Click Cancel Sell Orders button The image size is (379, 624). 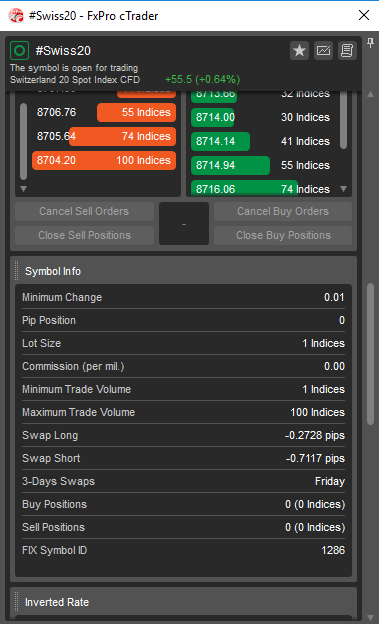[x=84, y=211]
